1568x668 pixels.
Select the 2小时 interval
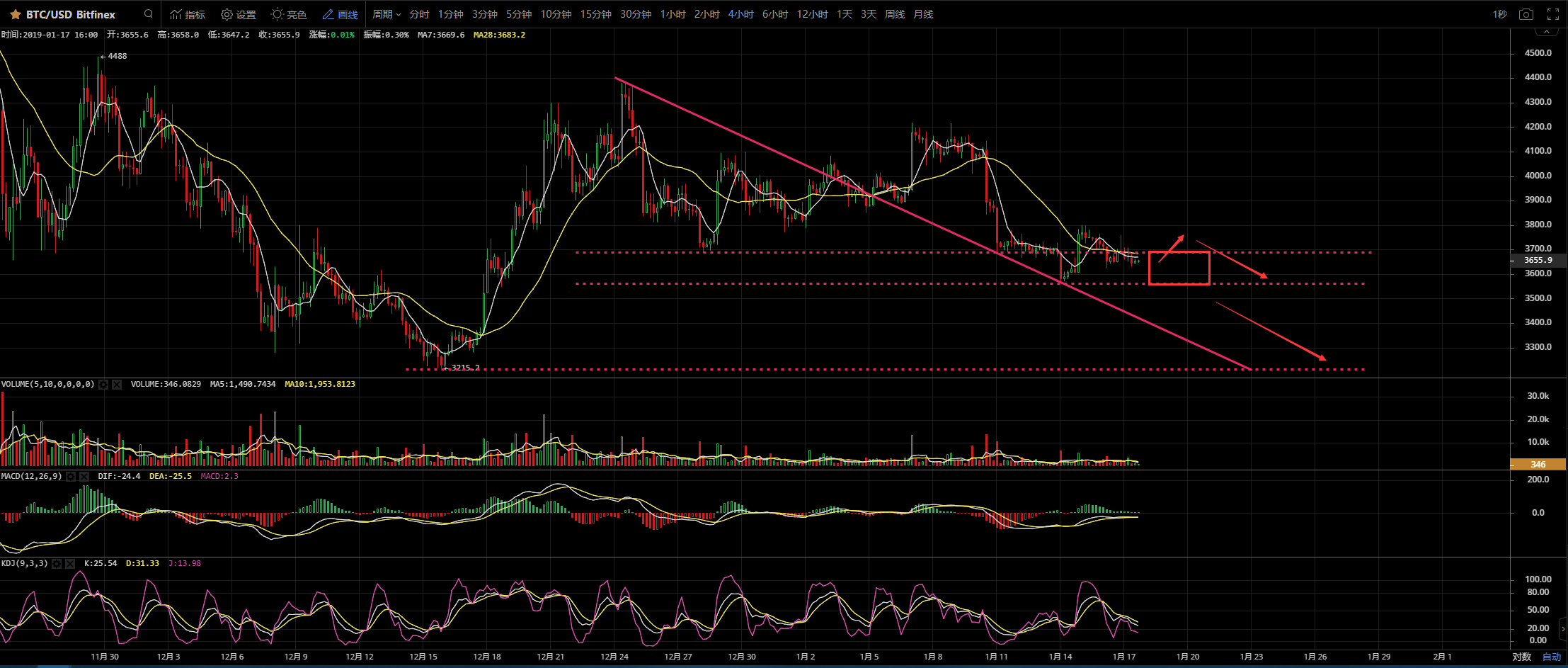(x=706, y=14)
